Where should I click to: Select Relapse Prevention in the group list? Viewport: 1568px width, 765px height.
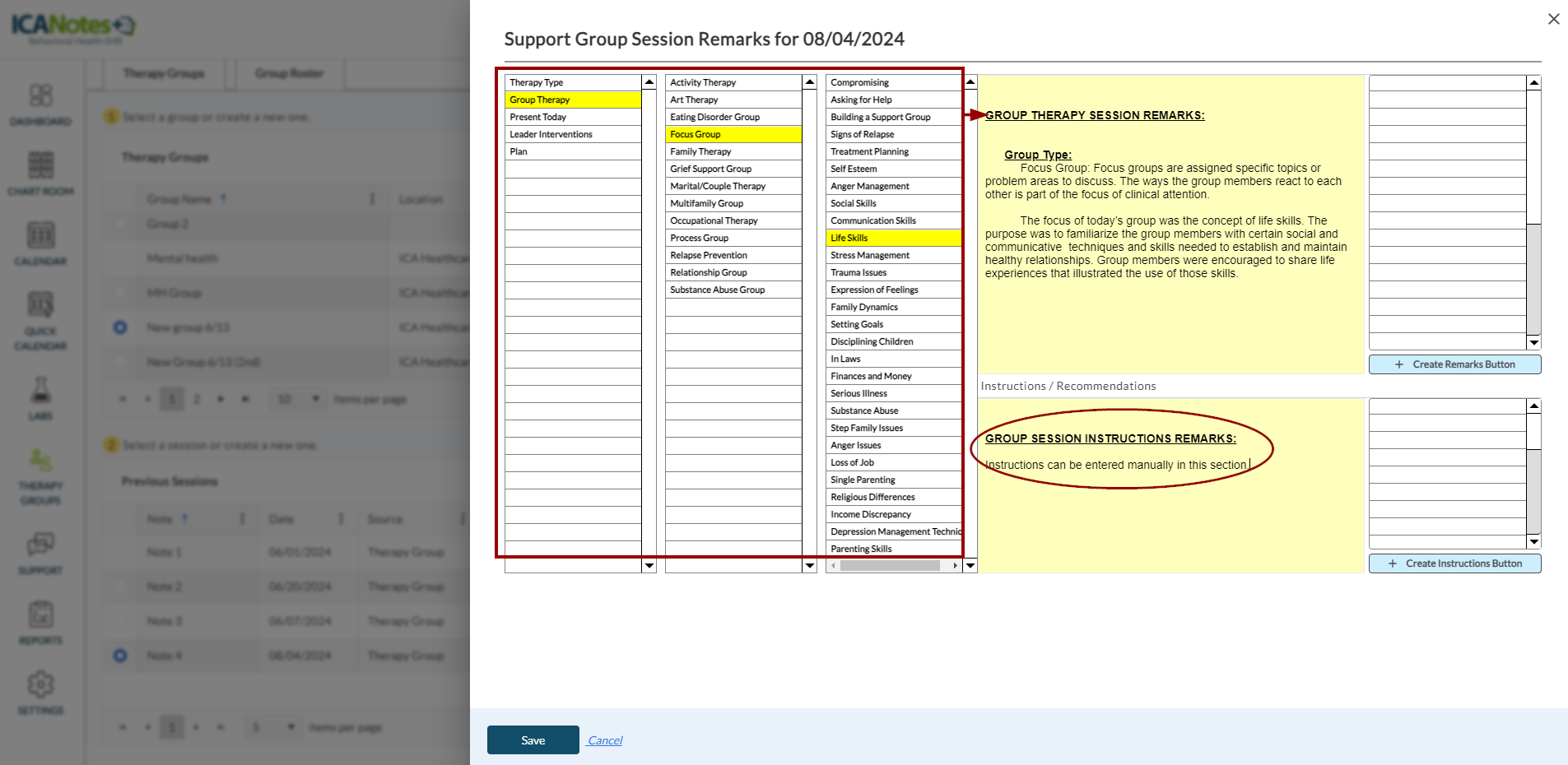tap(733, 255)
